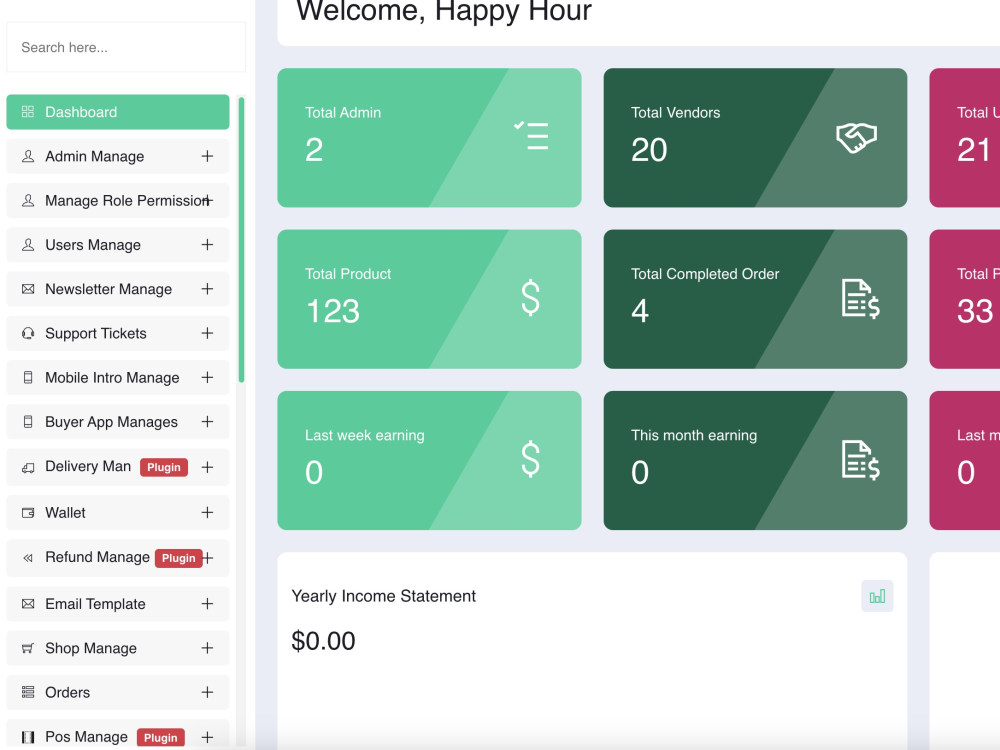Click the Yearly Income Statement heading
Image resolution: width=1000 pixels, height=750 pixels.
coord(383,596)
